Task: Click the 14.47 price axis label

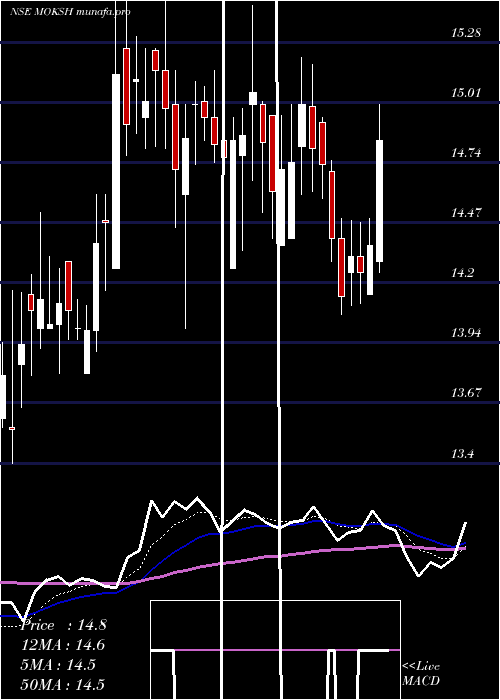Action: coord(466,213)
